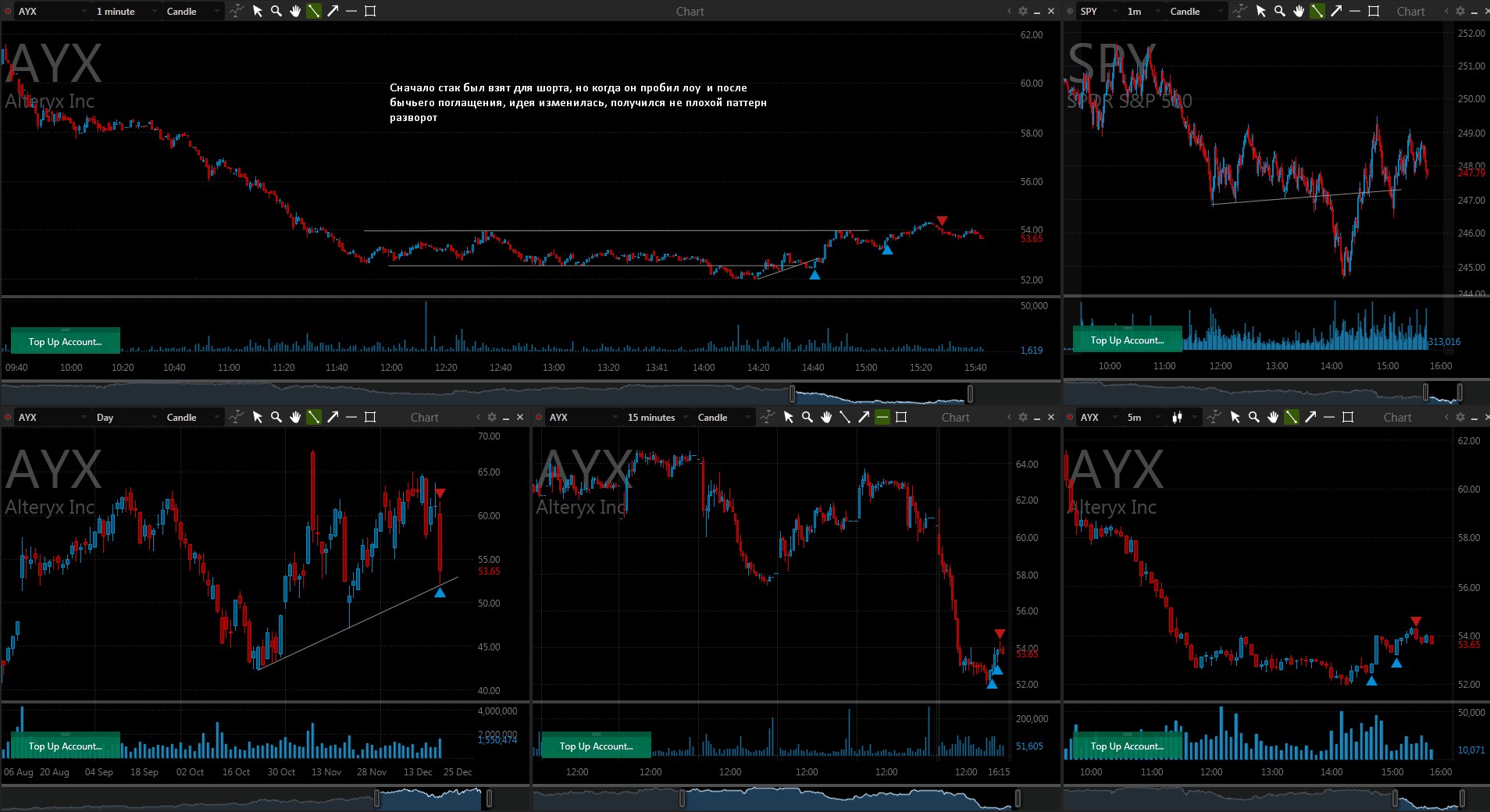
Task: Choose hand pan tool in SPY chart
Action: 1299,11
